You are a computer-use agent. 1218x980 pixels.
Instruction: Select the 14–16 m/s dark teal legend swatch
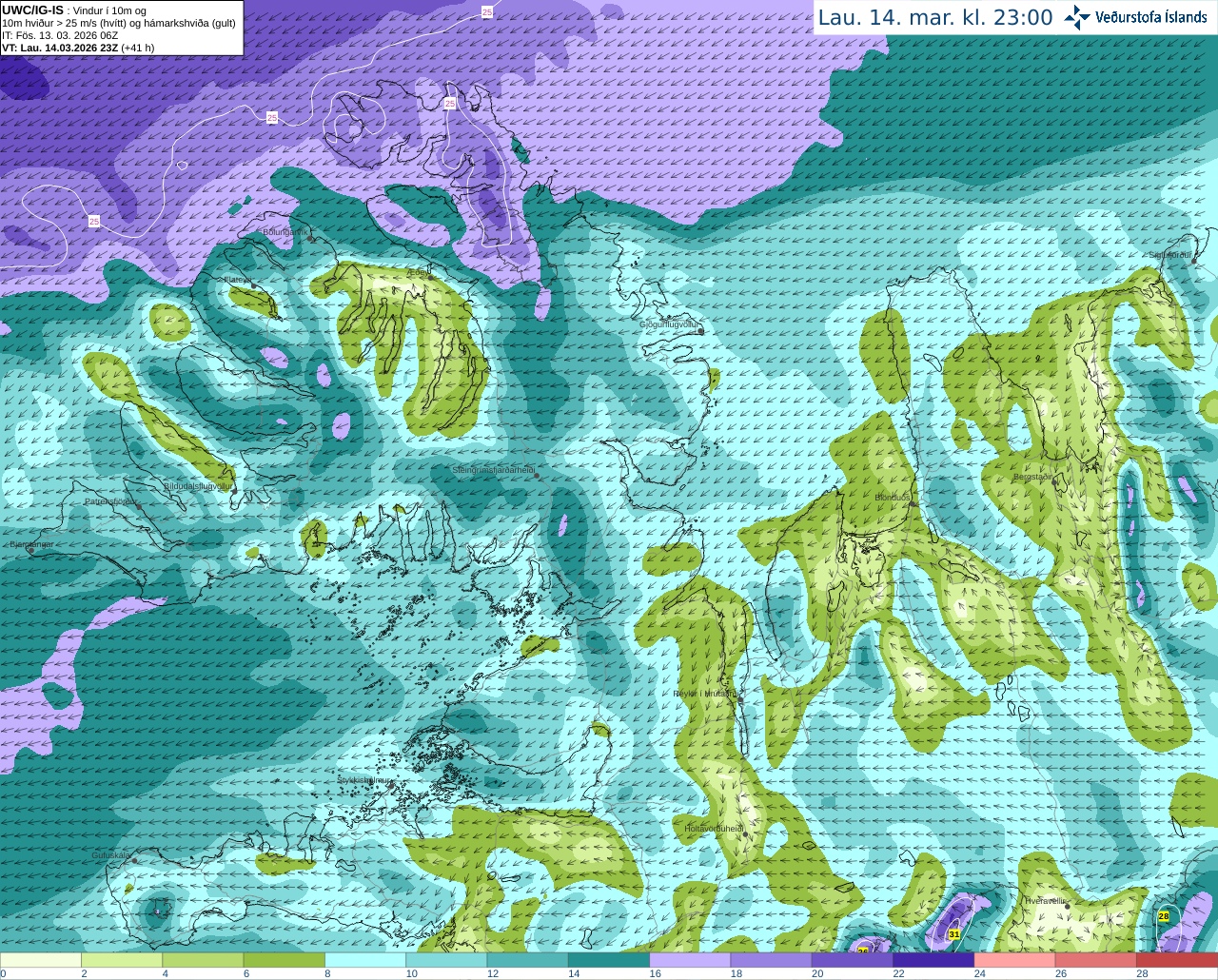[x=609, y=960]
